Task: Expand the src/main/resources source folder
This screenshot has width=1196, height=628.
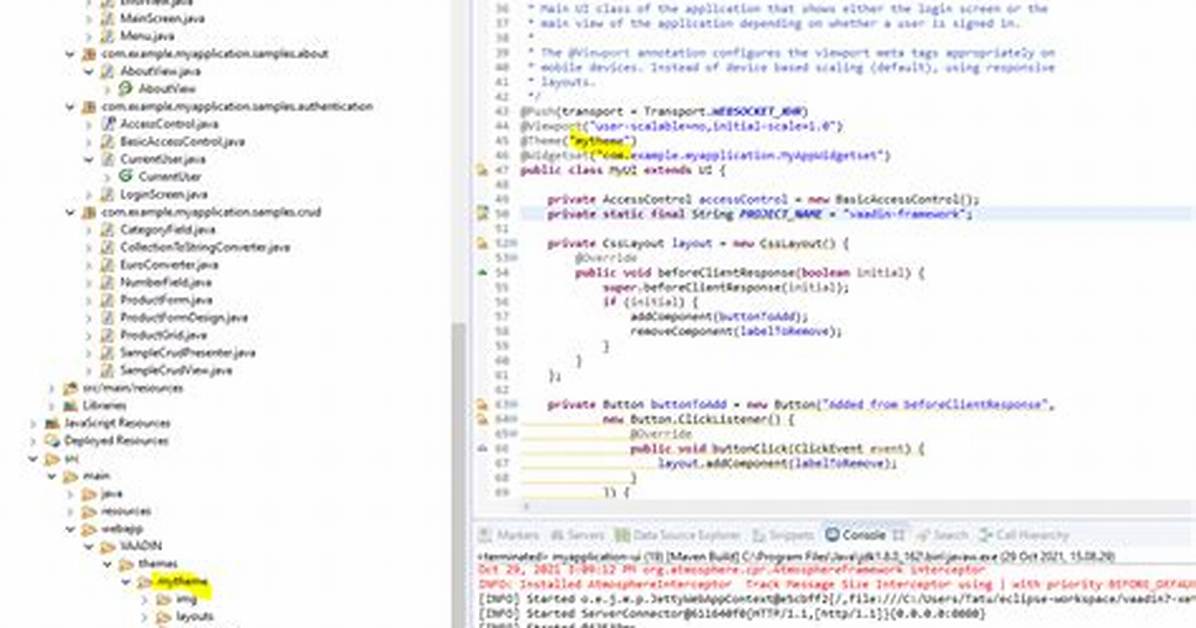Action: point(52,388)
